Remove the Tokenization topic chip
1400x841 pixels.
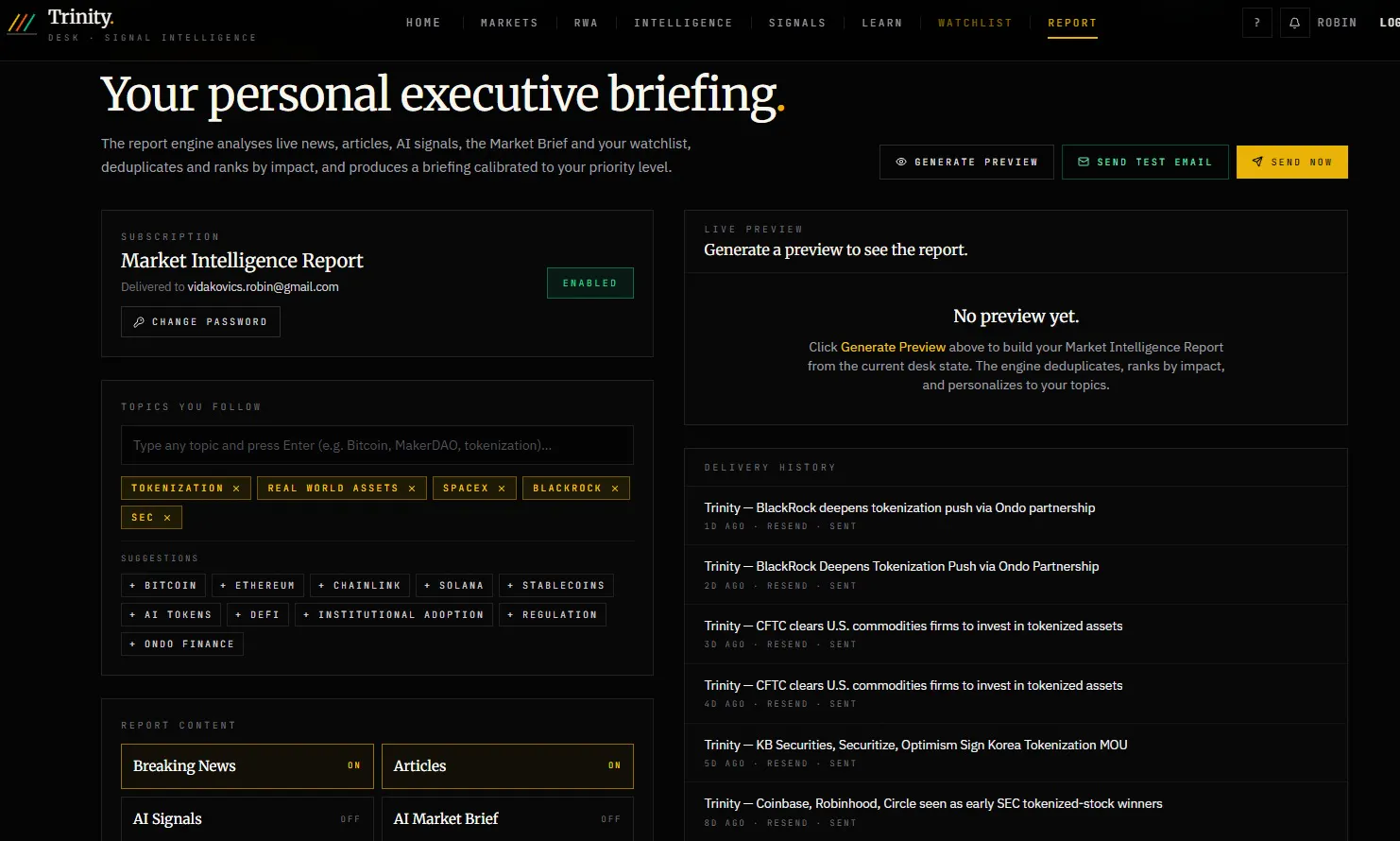236,489
